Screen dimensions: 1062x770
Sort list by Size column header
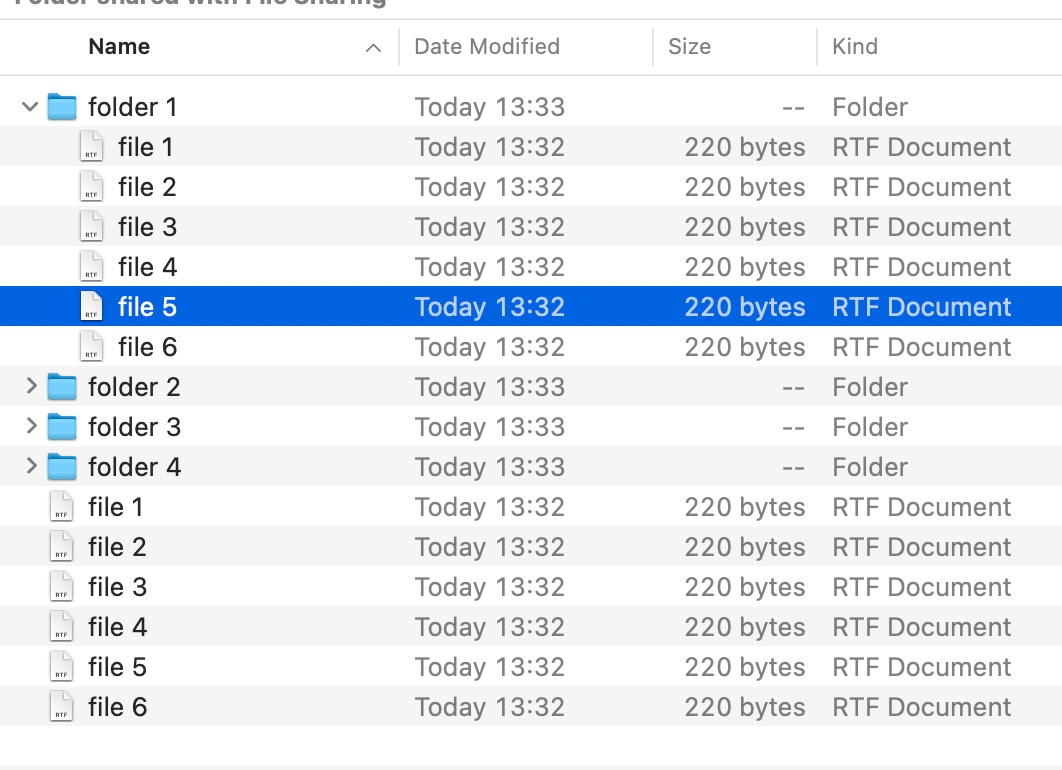click(x=689, y=47)
